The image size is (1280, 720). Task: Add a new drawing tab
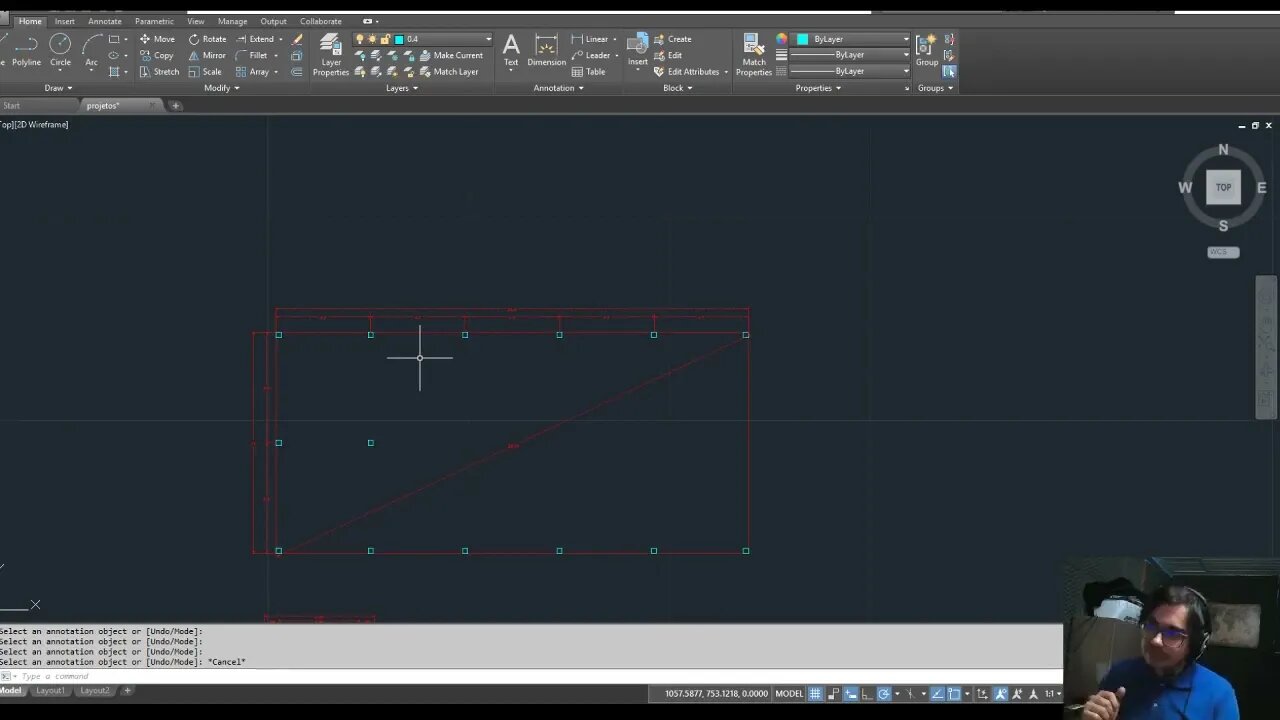(x=175, y=105)
